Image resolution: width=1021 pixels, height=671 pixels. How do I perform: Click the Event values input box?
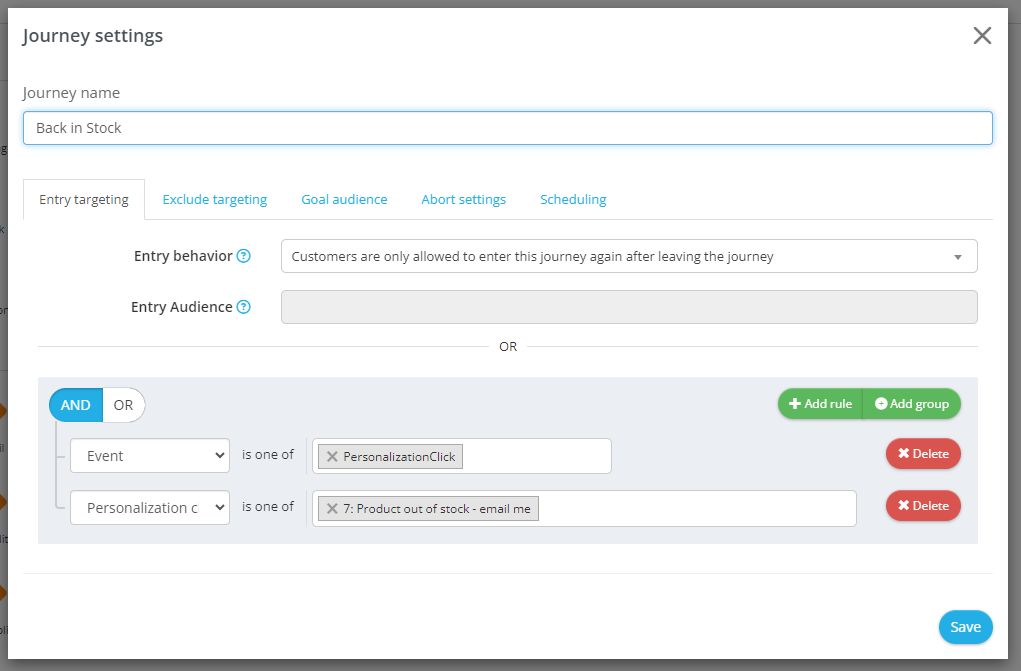click(x=462, y=456)
